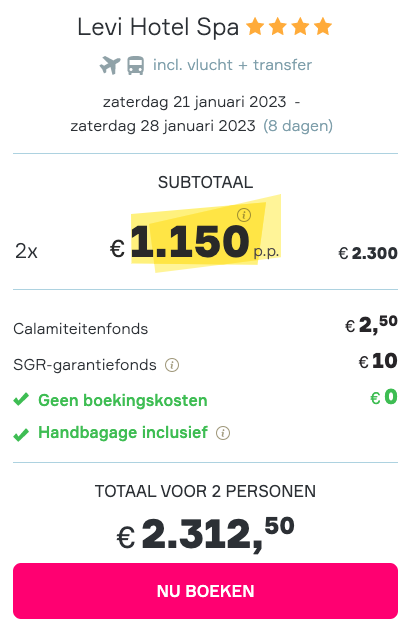Click the SGR-garantiefonds label
This screenshot has height=633, width=407.
(x=85, y=365)
